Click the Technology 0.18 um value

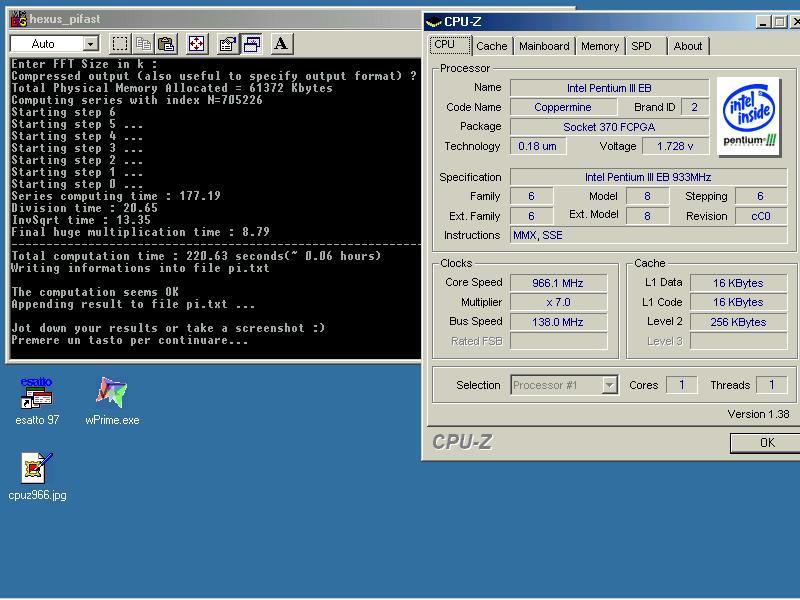coord(537,146)
